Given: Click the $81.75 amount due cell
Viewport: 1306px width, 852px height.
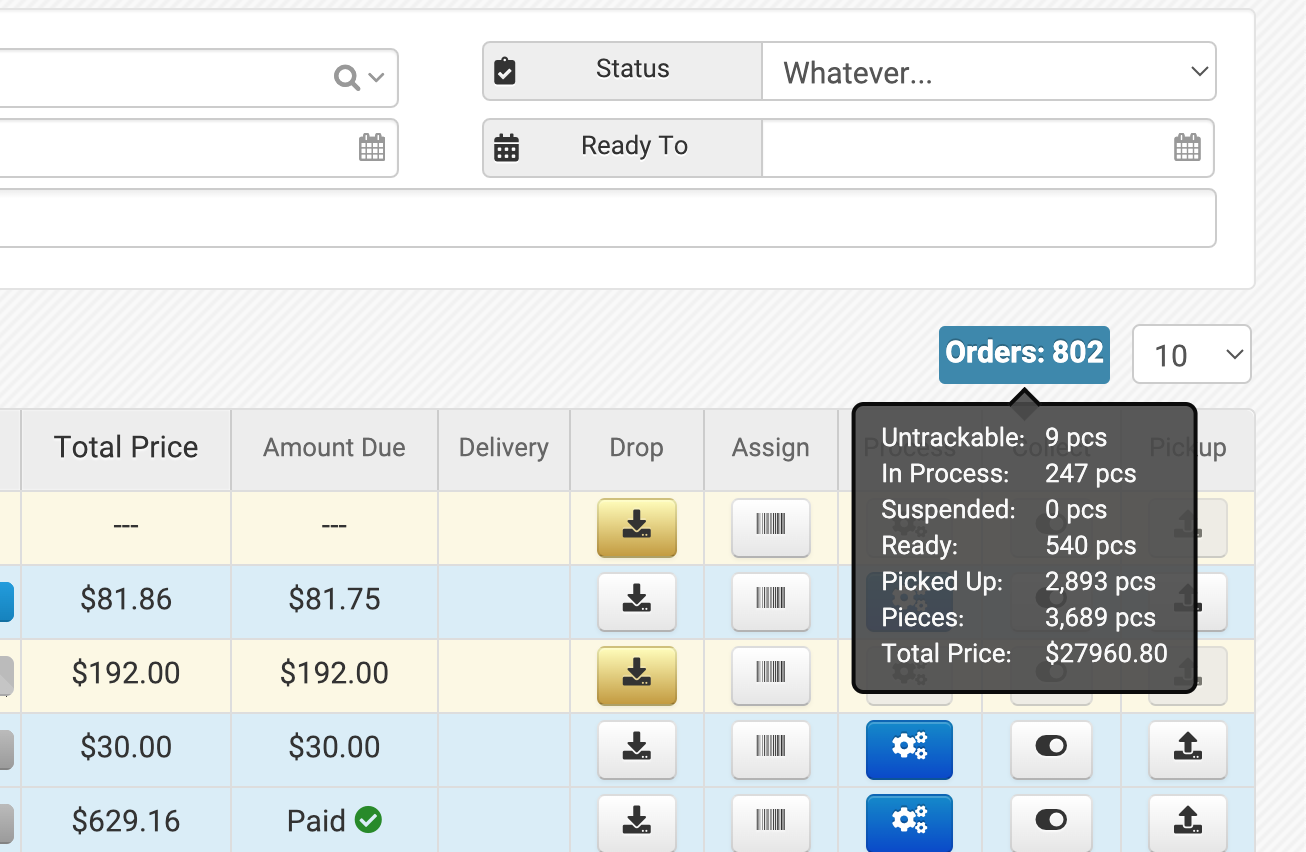Looking at the screenshot, I should click(x=334, y=601).
